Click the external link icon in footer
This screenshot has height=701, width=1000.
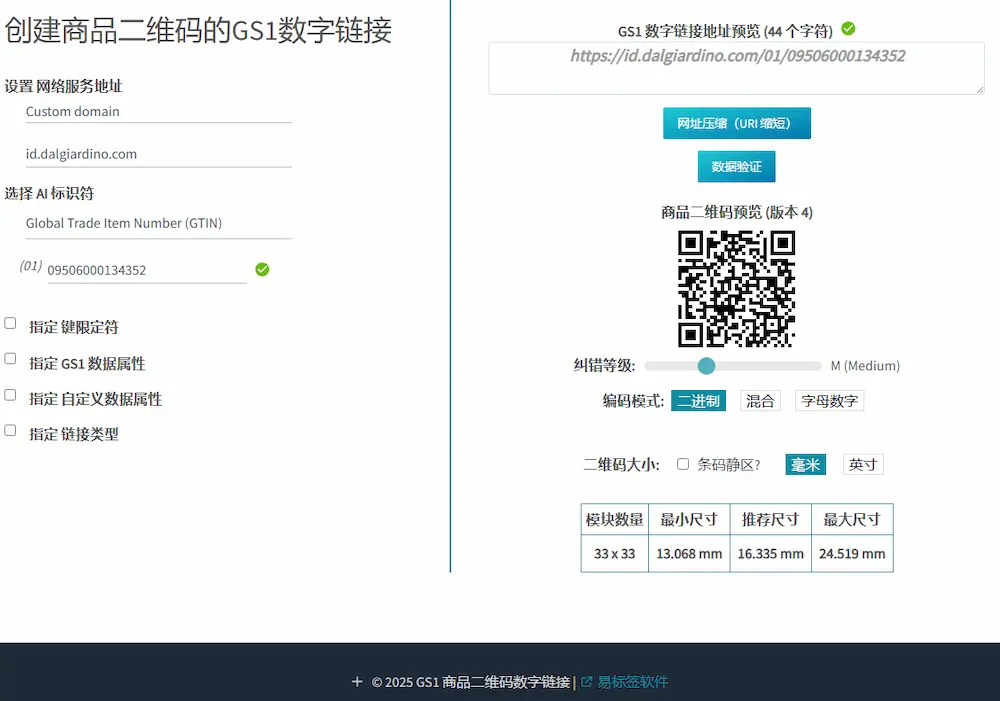[x=587, y=682]
